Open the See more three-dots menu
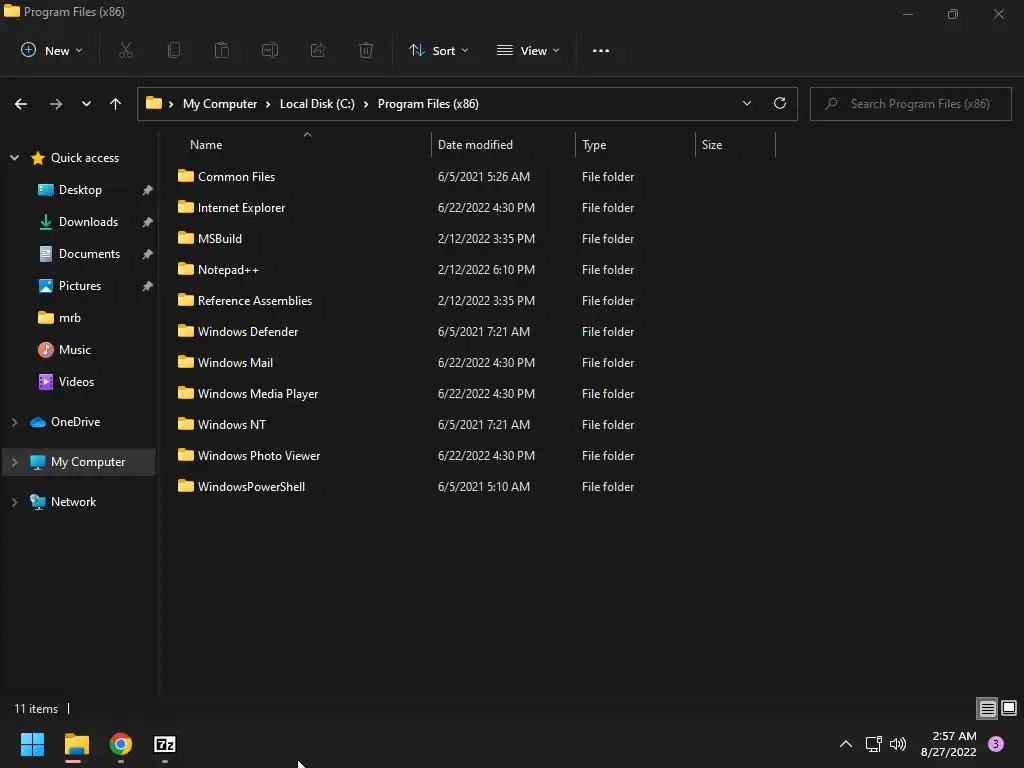This screenshot has height=768, width=1024. pos(601,50)
